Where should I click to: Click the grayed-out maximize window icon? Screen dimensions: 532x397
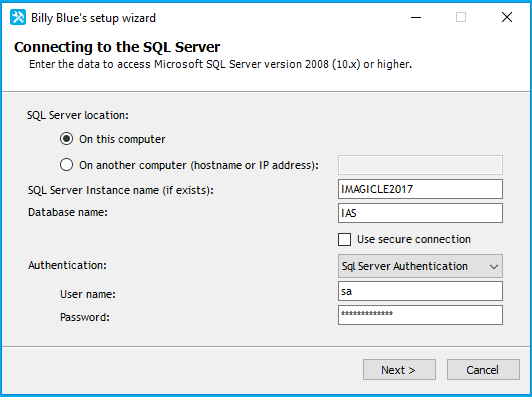[461, 17]
